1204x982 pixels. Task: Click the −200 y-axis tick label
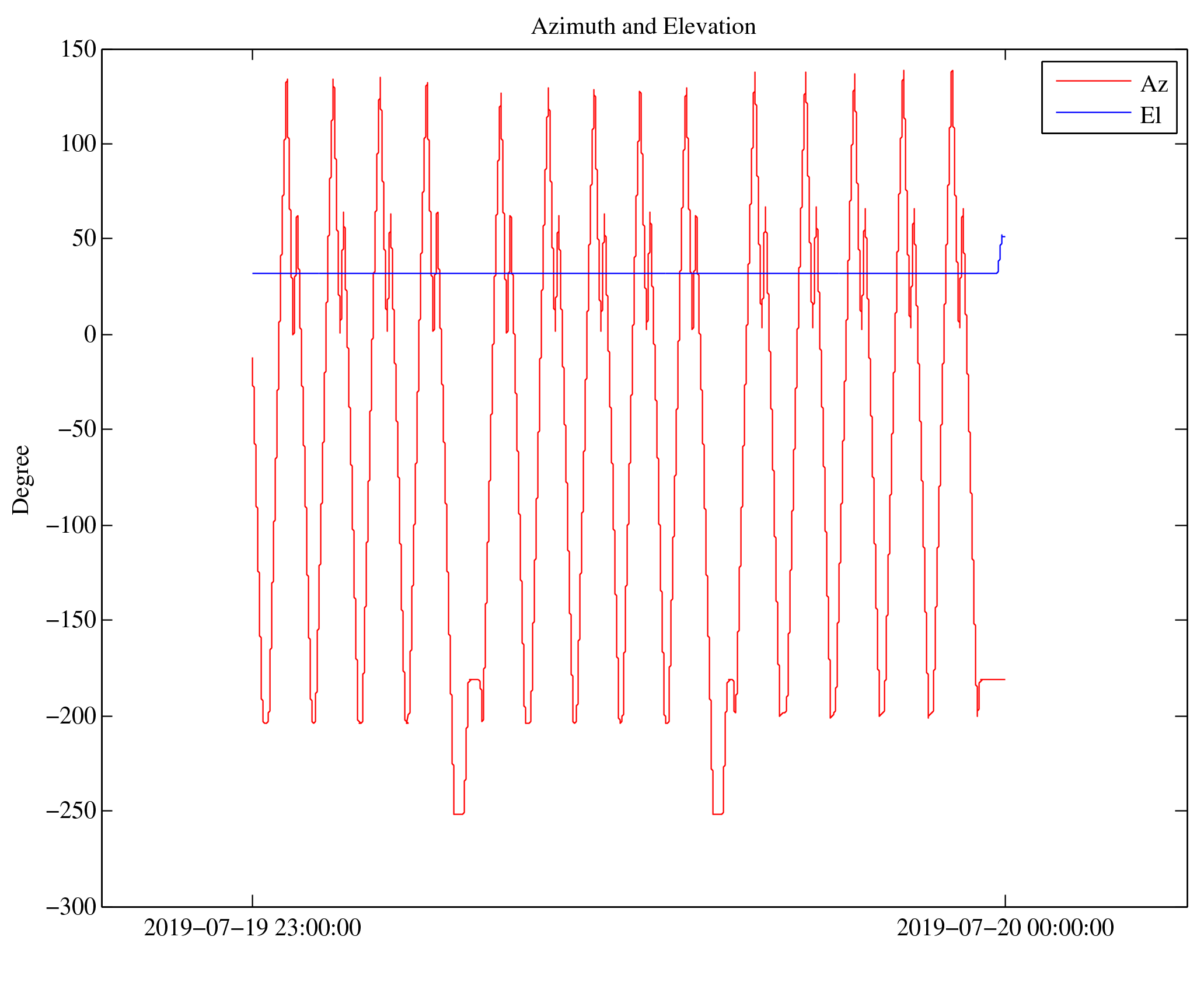(71, 716)
